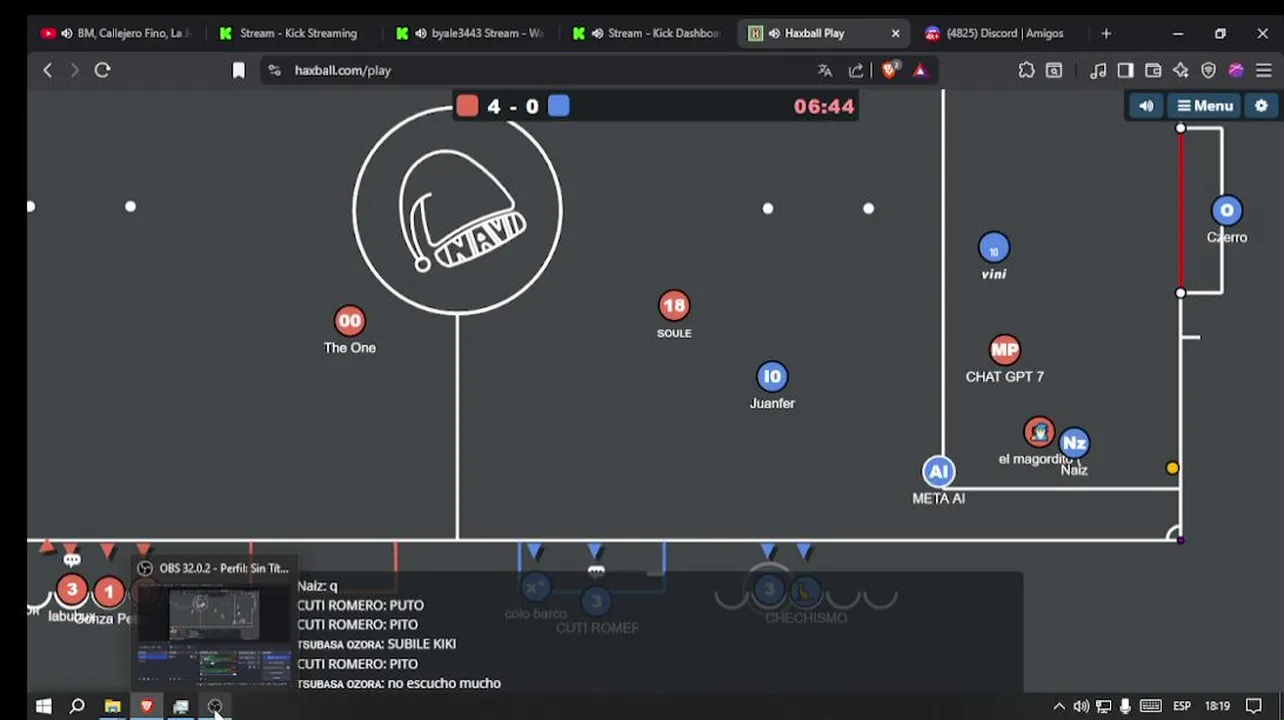The width and height of the screenshot is (1284, 720).
Task: Reload the Haxball page
Action: 102,70
